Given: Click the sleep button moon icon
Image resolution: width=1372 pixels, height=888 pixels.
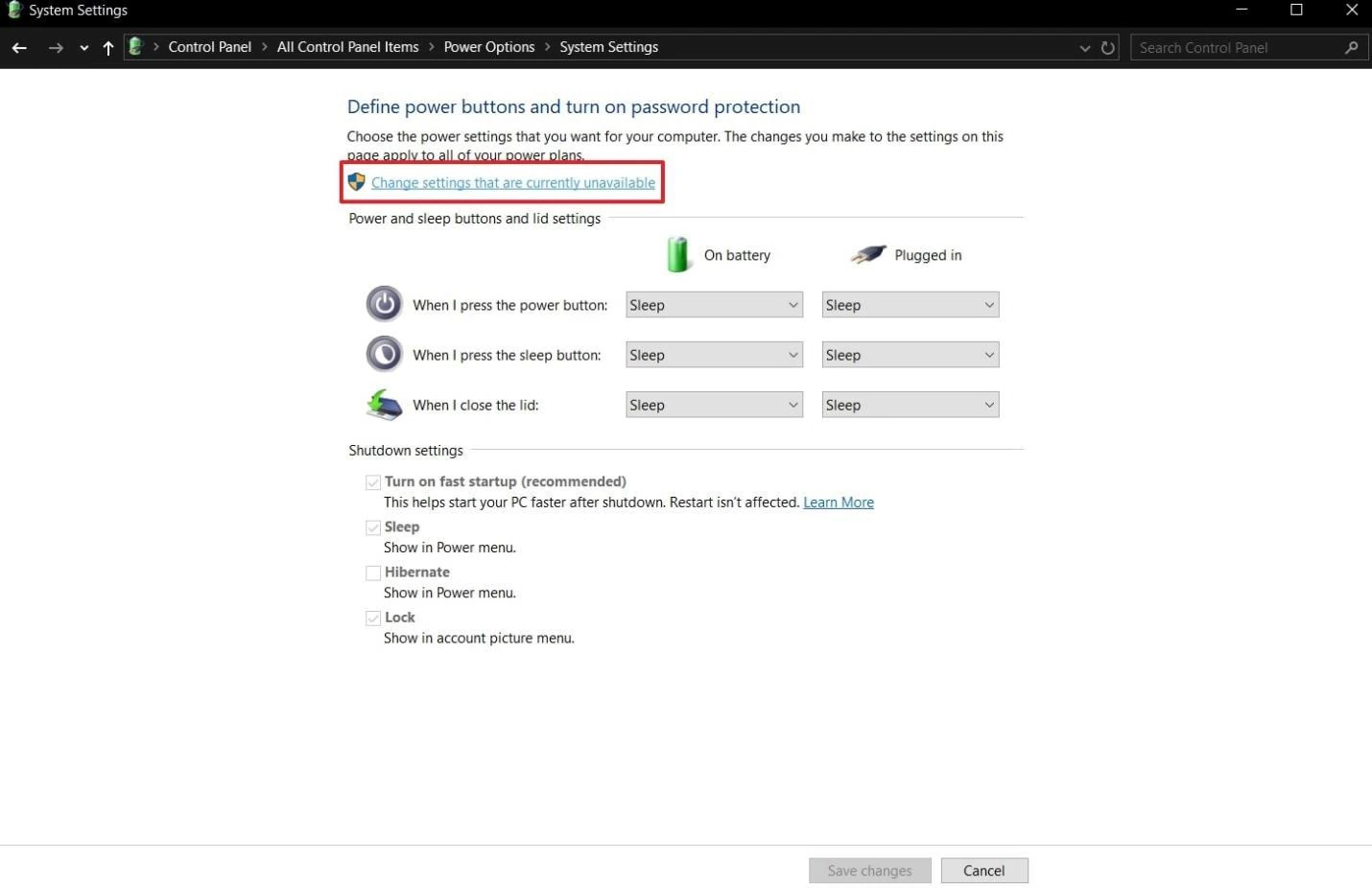Looking at the screenshot, I should [384, 355].
